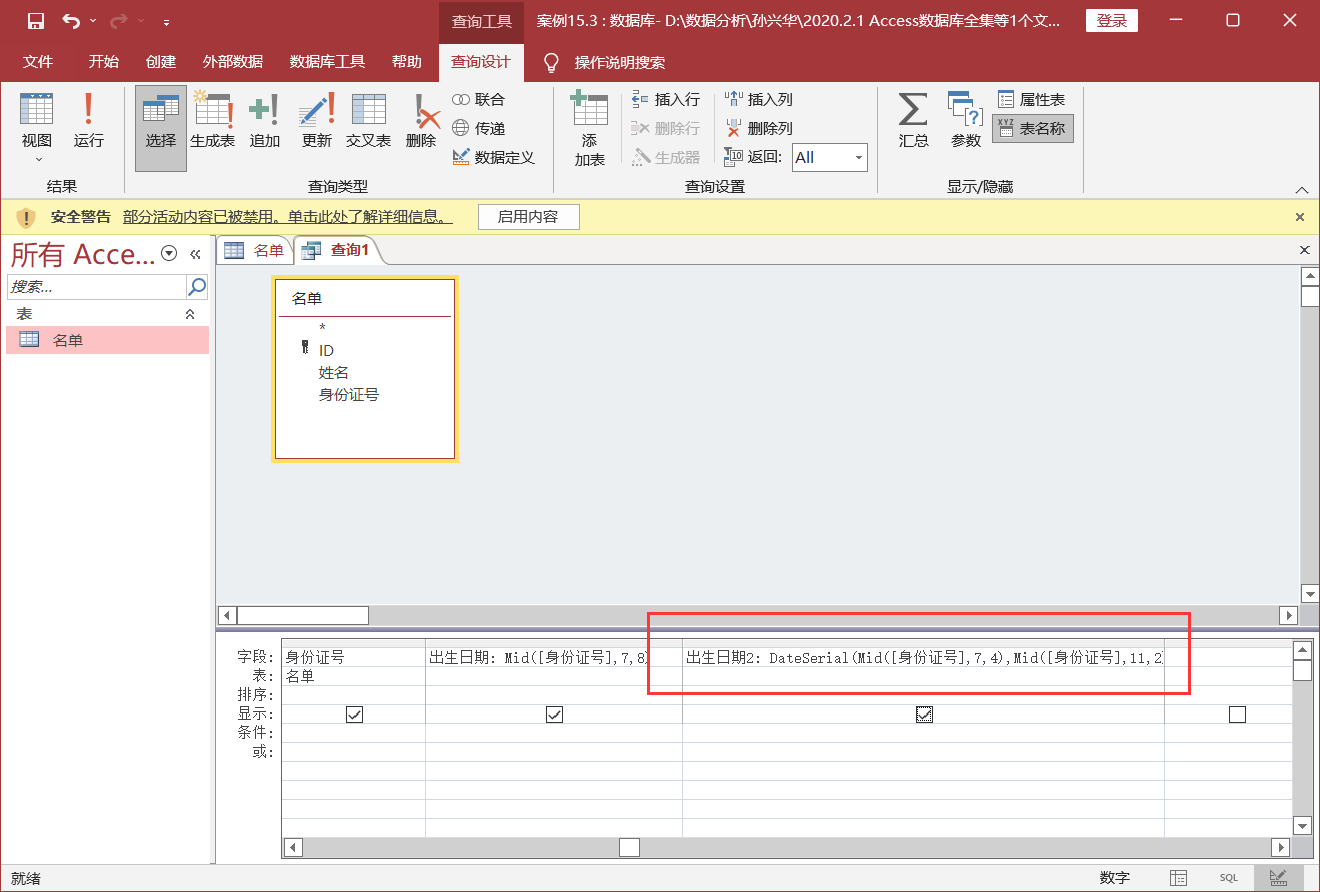Select 身份证号 field in 名单 list
Image resolution: width=1320 pixels, height=892 pixels.
(348, 394)
